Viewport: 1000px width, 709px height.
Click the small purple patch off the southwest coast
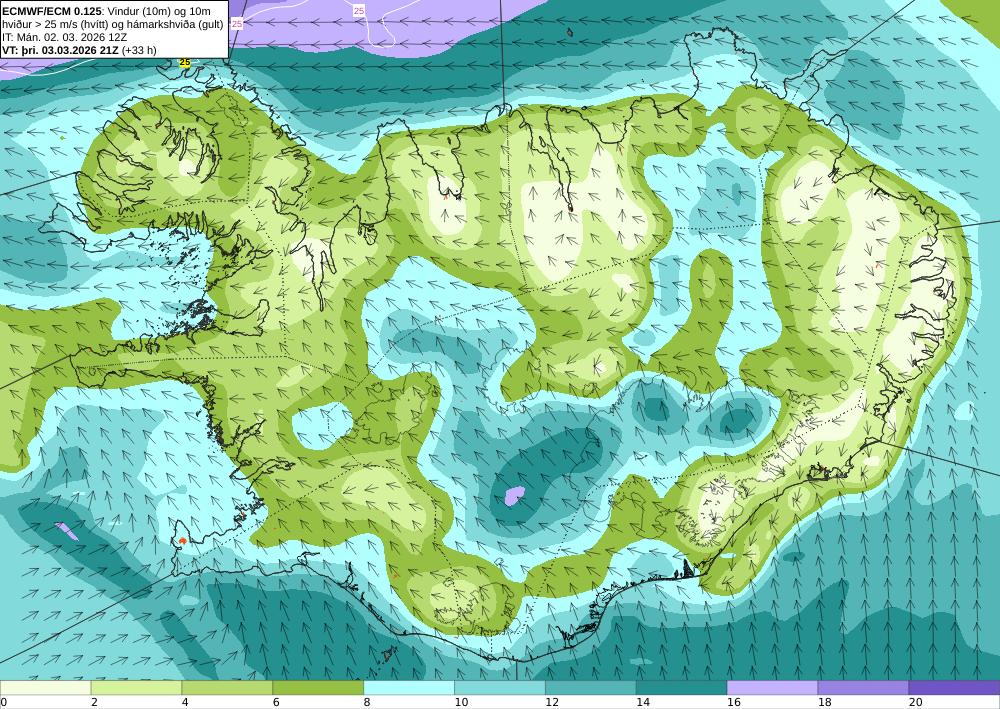(x=66, y=531)
